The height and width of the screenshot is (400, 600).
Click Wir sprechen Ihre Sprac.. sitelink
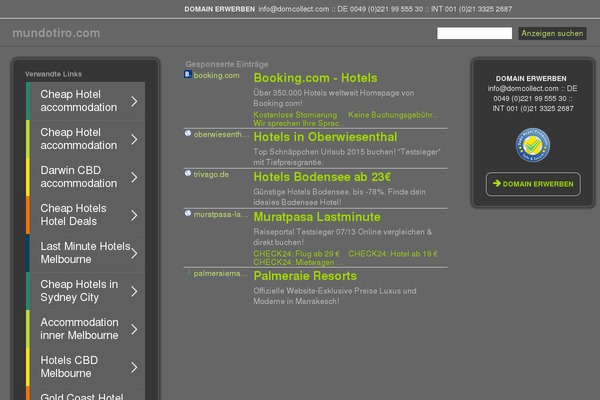(298, 123)
